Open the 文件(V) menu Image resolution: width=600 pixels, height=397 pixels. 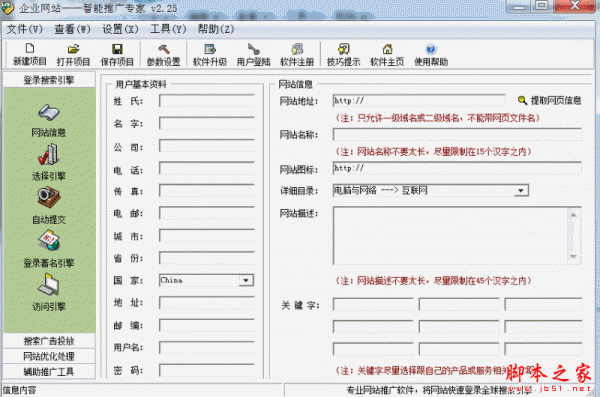tap(24, 29)
